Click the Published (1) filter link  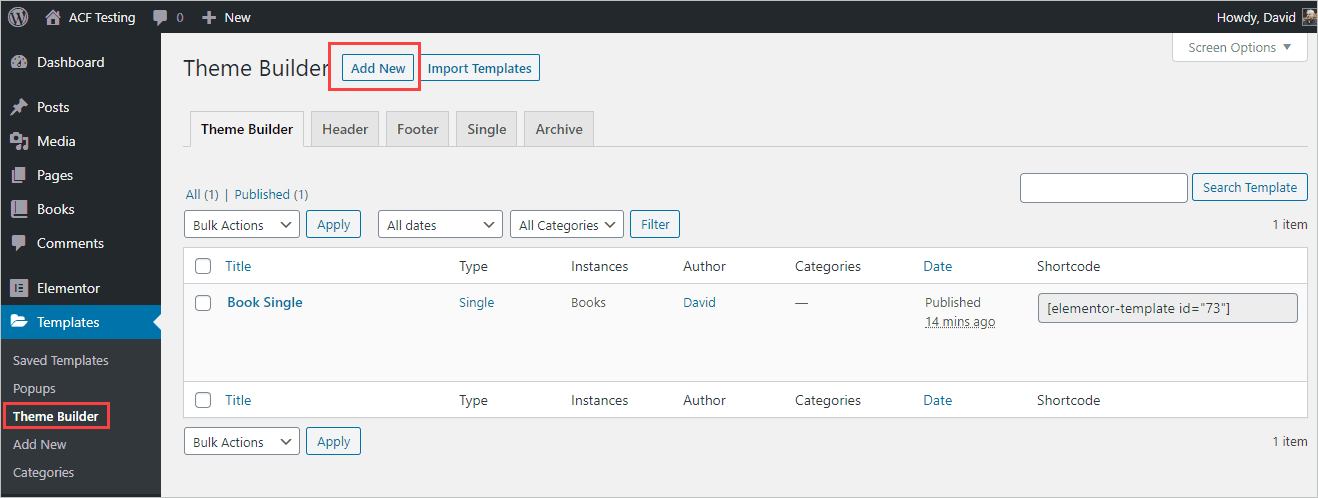click(x=271, y=194)
